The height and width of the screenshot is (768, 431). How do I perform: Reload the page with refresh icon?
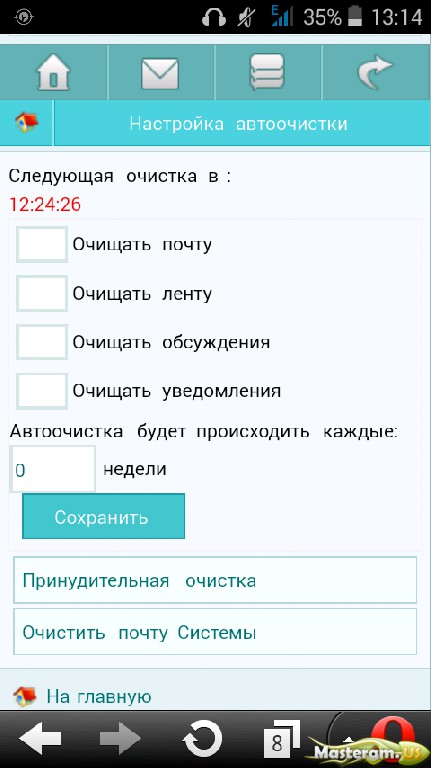[x=202, y=738]
